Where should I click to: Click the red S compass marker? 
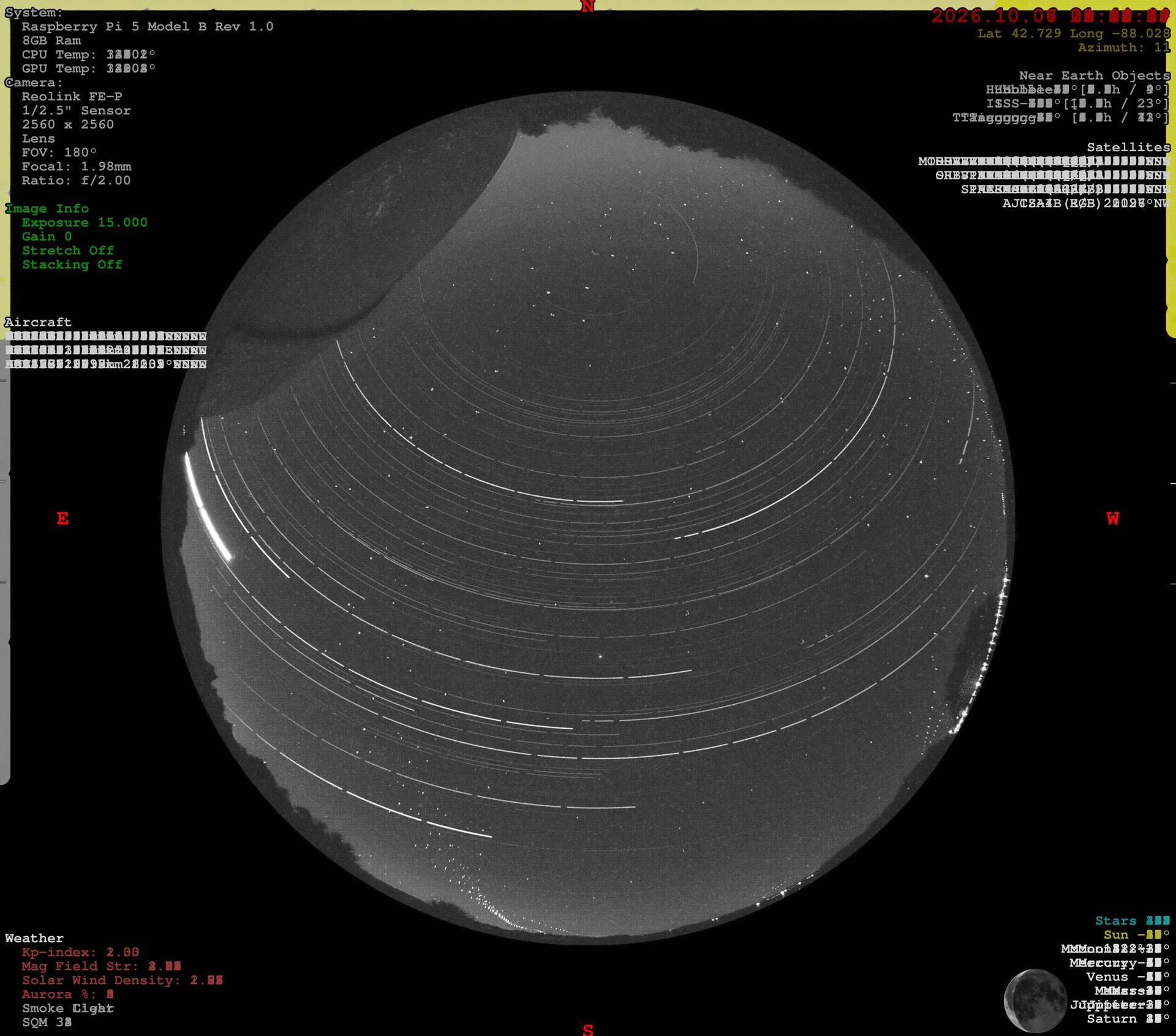(x=588, y=1029)
